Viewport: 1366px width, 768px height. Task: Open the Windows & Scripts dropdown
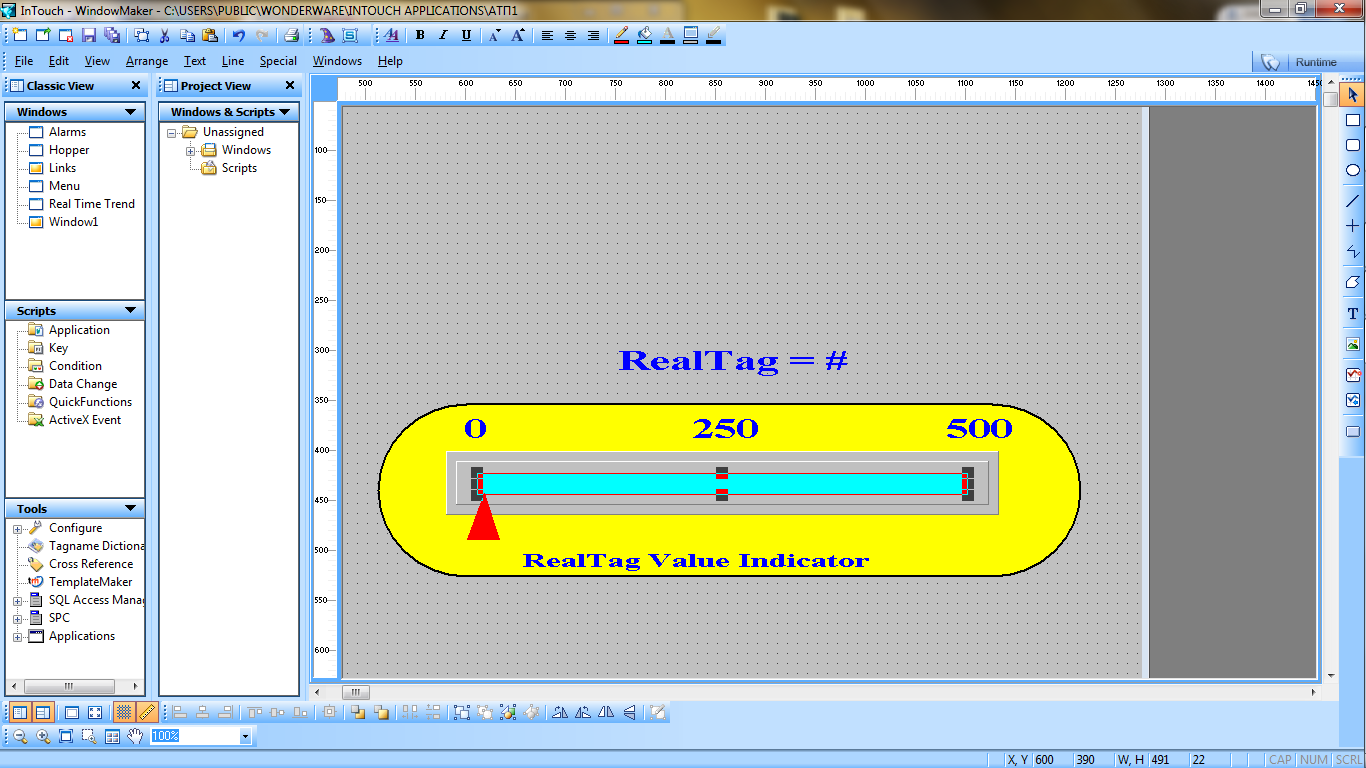[284, 112]
